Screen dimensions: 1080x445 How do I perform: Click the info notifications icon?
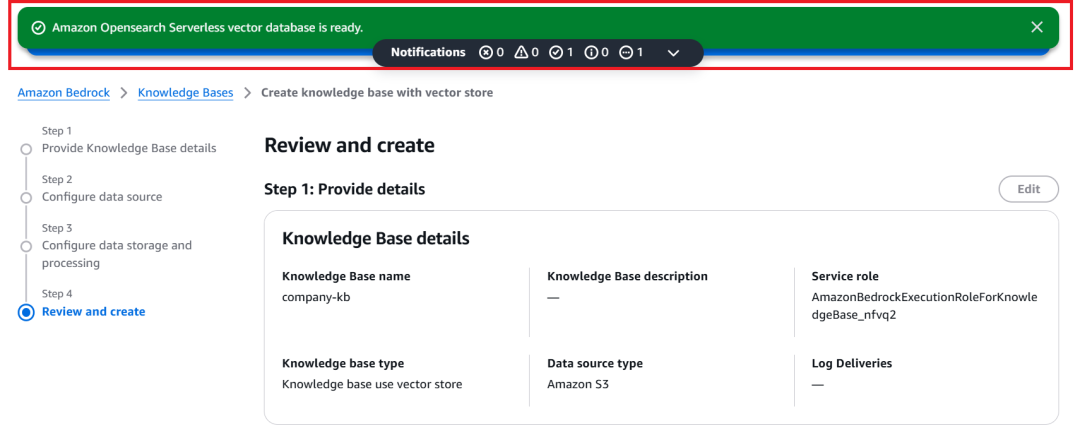click(591, 52)
